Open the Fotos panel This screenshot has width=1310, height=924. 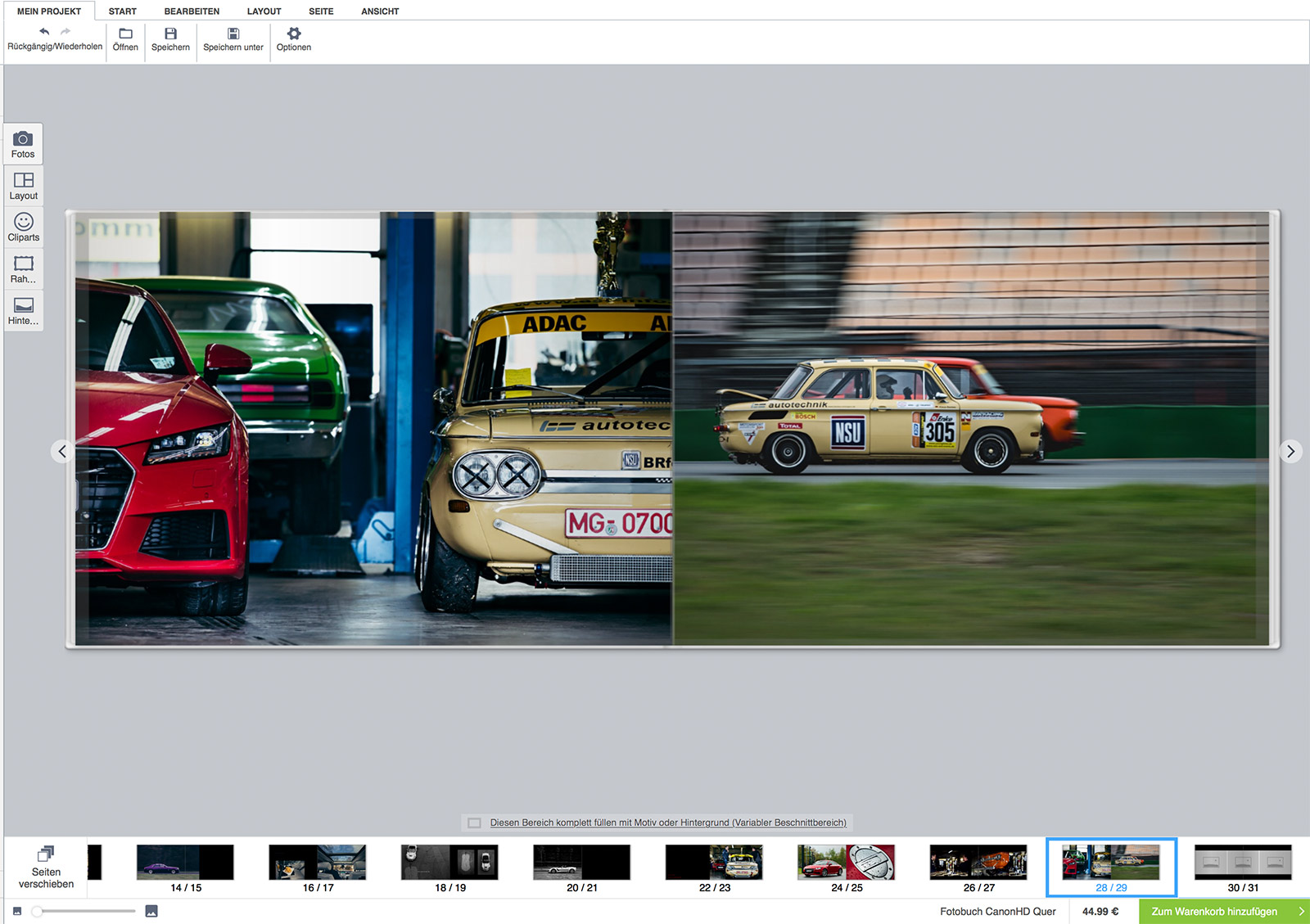(x=23, y=144)
